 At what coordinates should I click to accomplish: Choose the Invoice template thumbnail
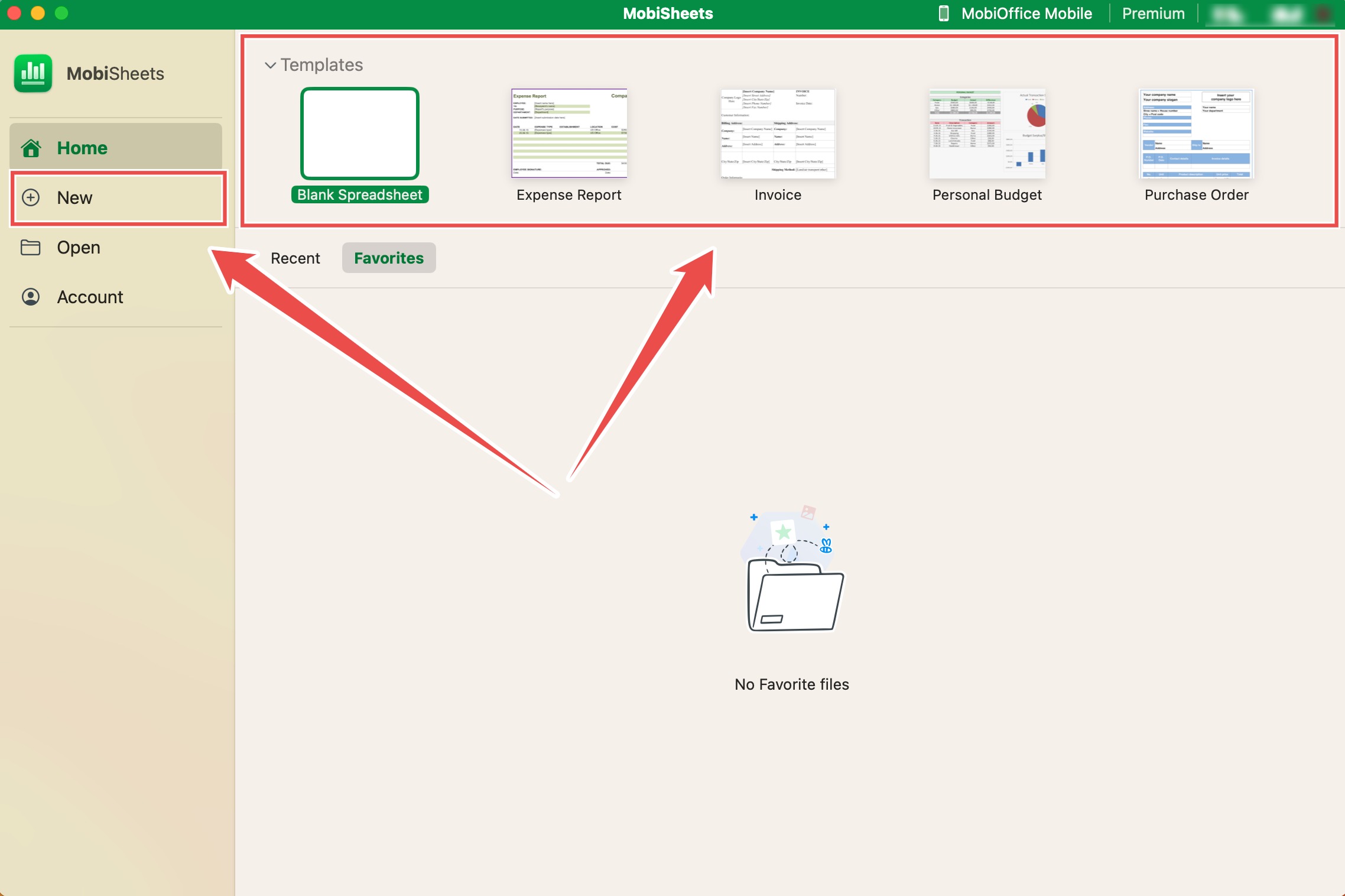[778, 134]
